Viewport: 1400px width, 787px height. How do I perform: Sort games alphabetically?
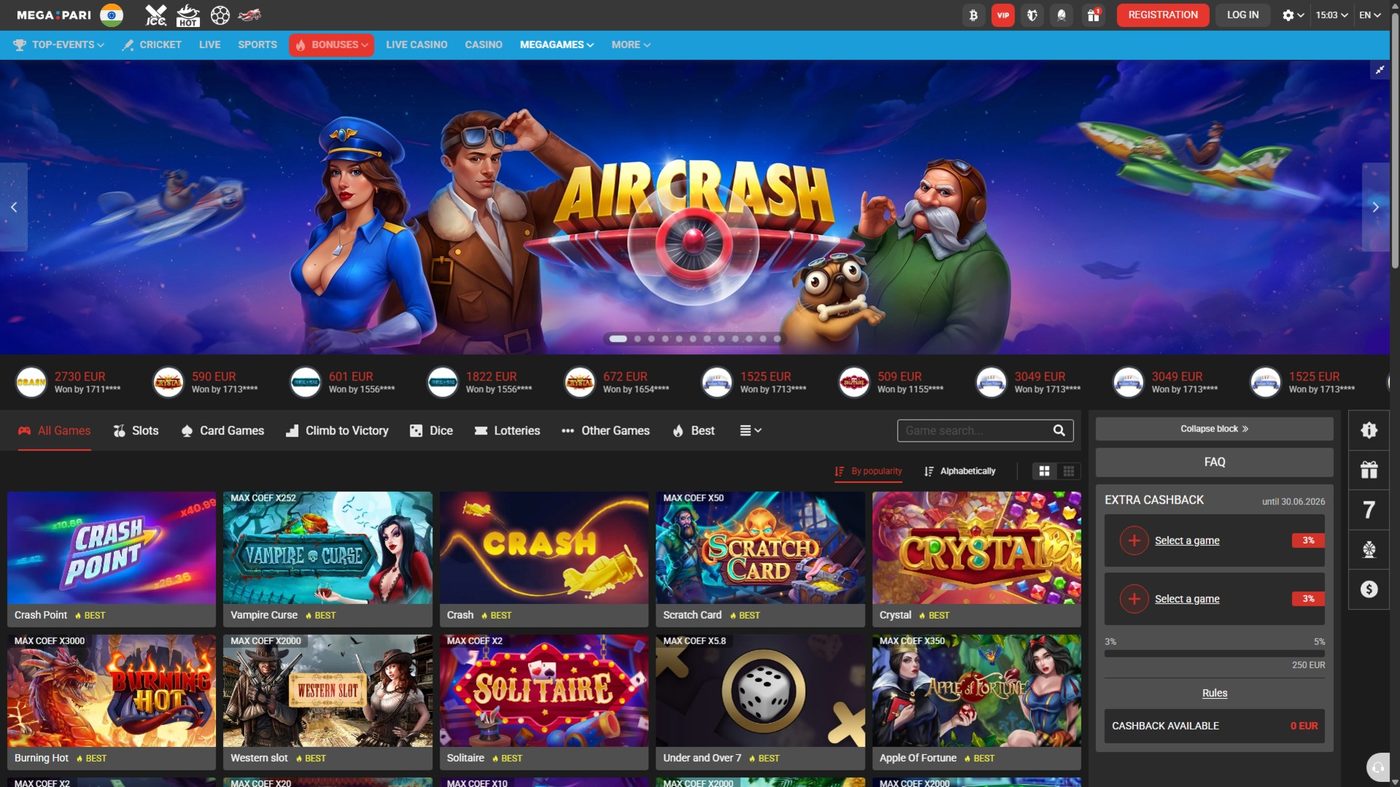coord(960,471)
